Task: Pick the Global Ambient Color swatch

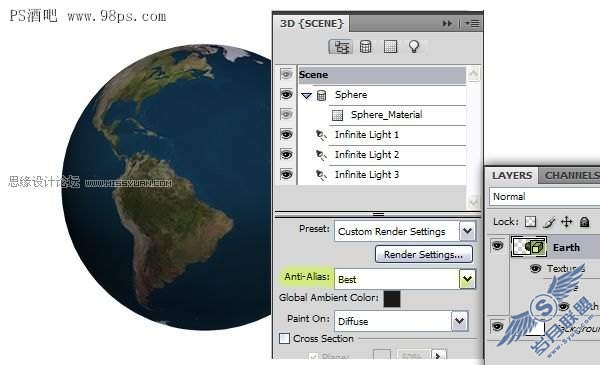Action: click(392, 298)
